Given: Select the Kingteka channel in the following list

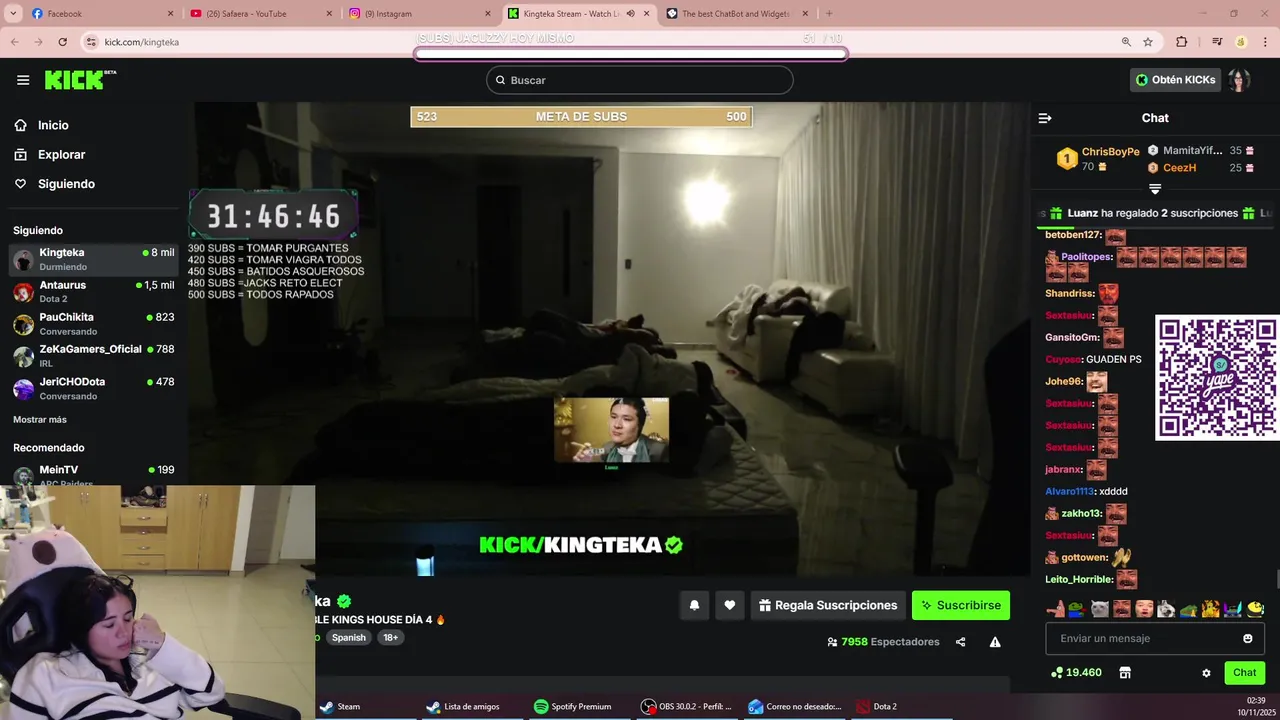Looking at the screenshot, I should [93, 259].
